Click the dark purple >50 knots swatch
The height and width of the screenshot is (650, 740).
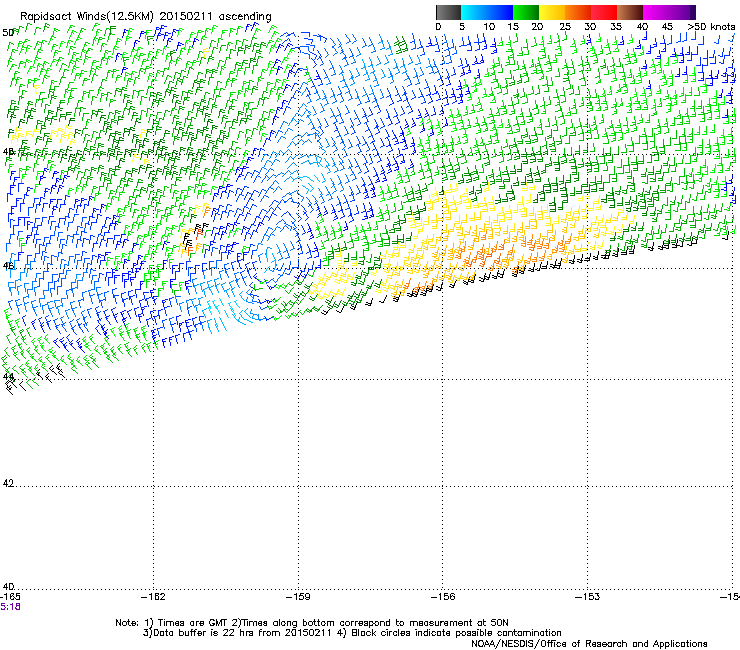coord(693,12)
